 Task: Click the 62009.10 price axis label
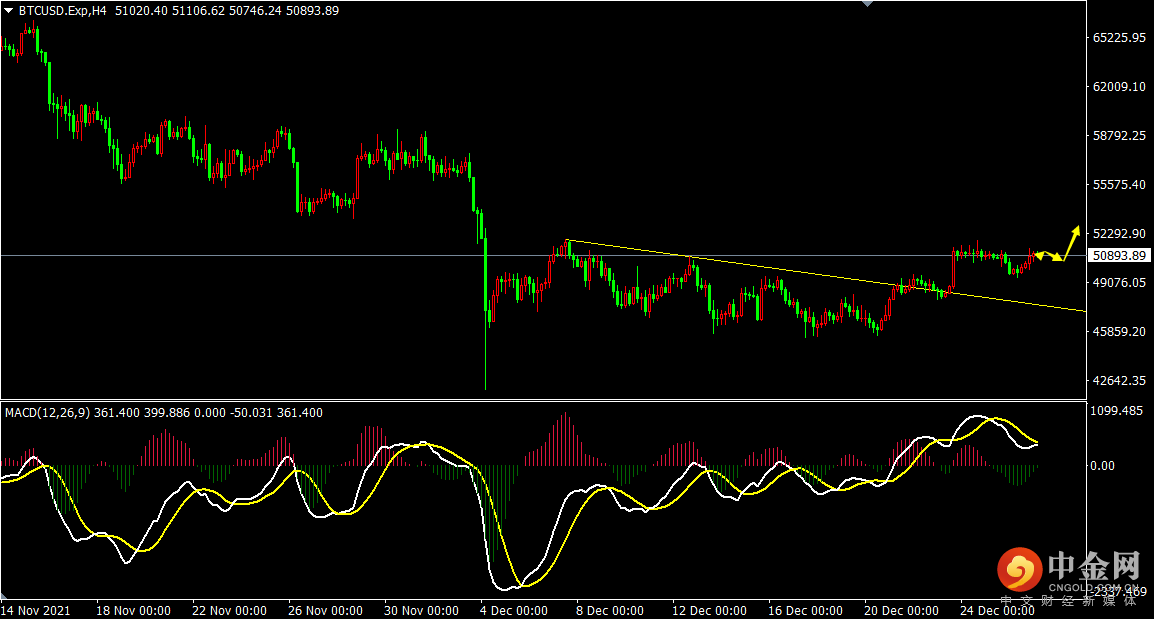[x=1119, y=87]
